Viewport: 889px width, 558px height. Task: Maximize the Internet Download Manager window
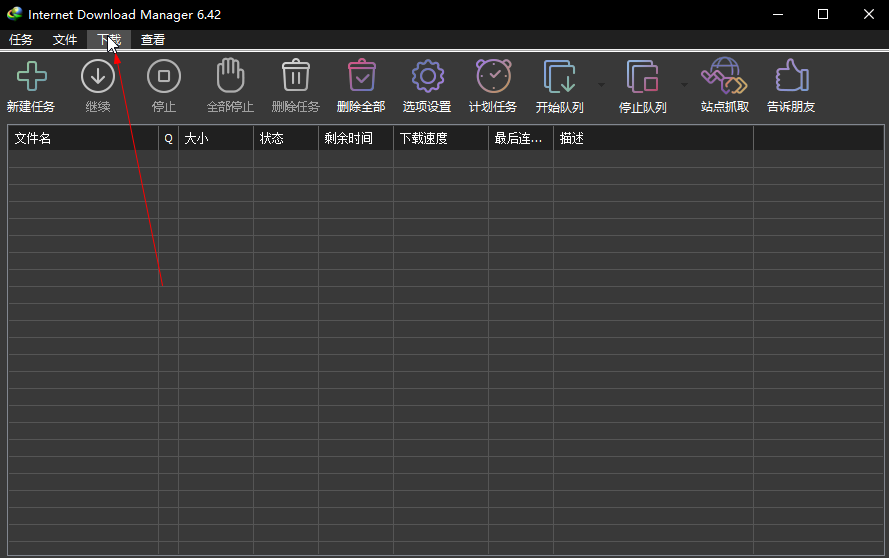click(x=823, y=15)
